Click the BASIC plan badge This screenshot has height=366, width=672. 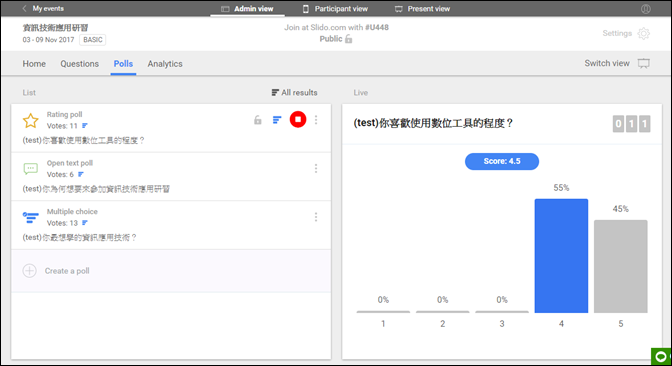[x=93, y=40]
